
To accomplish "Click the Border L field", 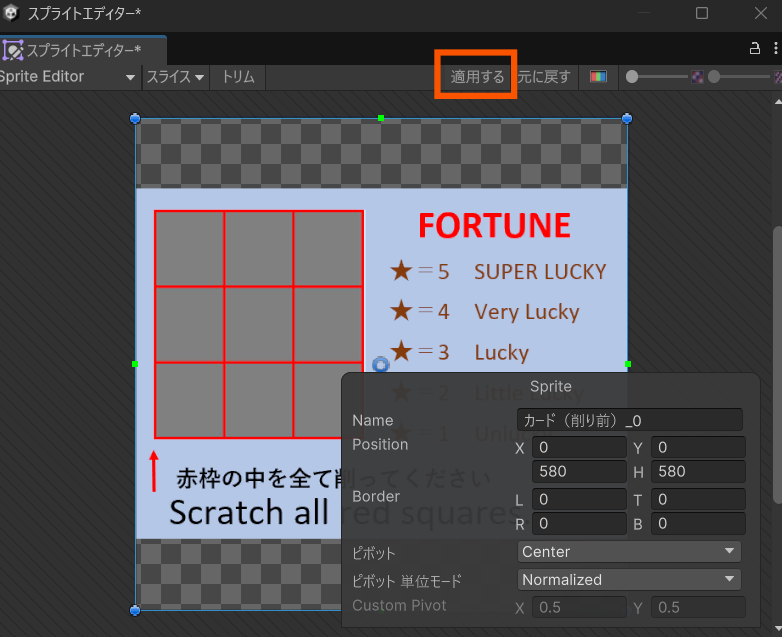I will [x=579, y=499].
